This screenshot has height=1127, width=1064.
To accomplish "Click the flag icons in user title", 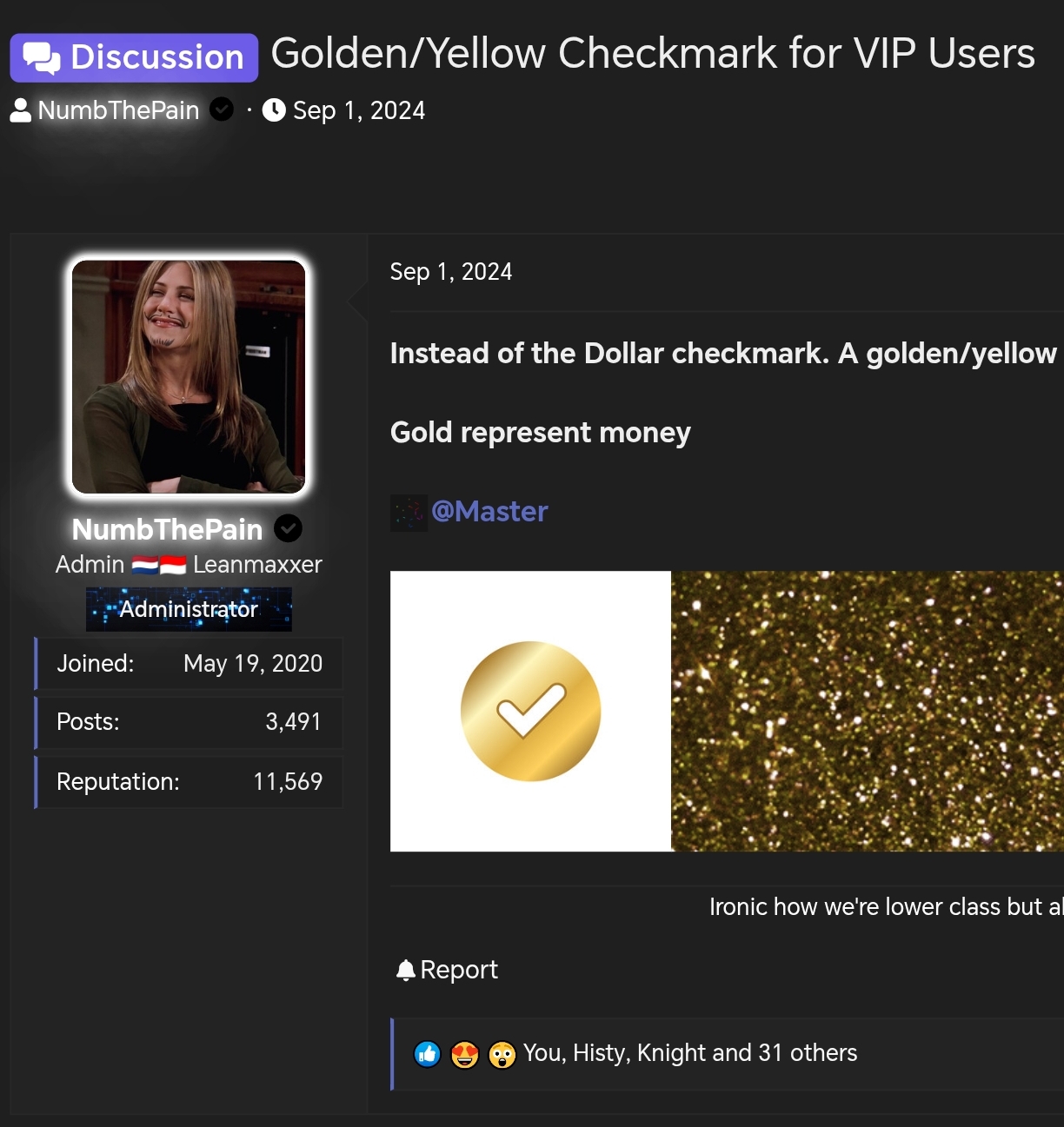I will coord(159,565).
